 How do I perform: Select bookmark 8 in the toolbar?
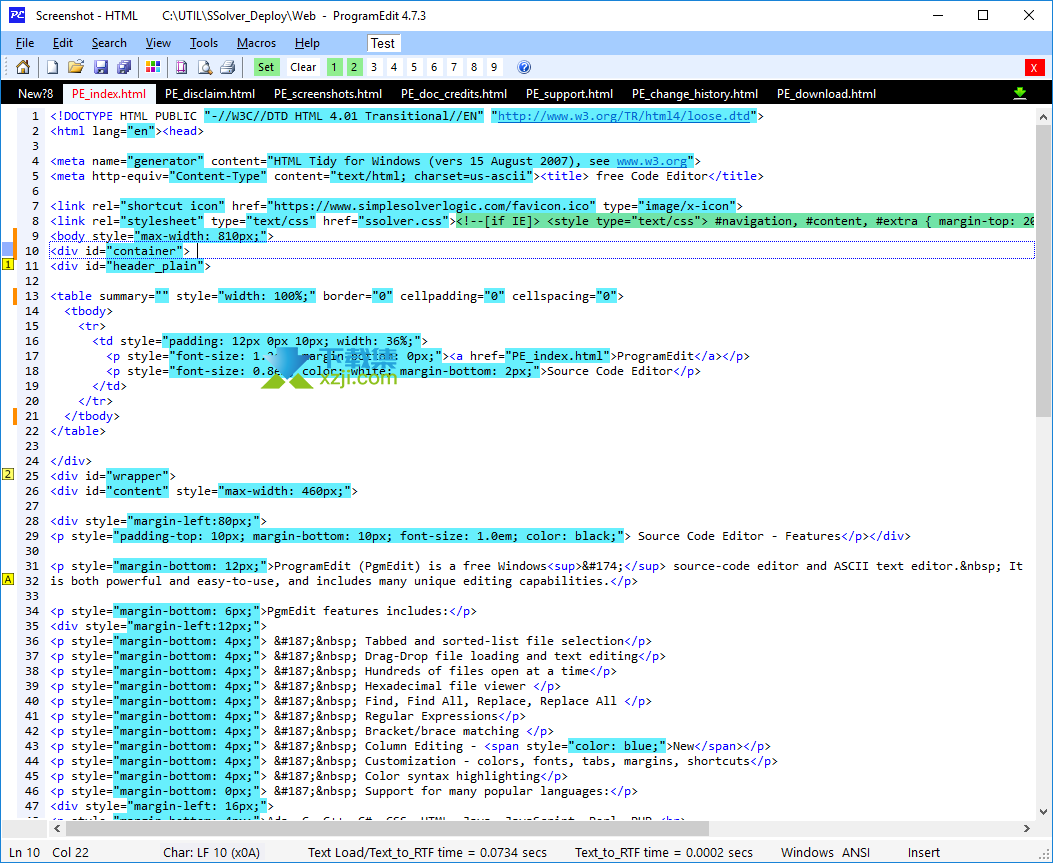pyautogui.click(x=474, y=67)
